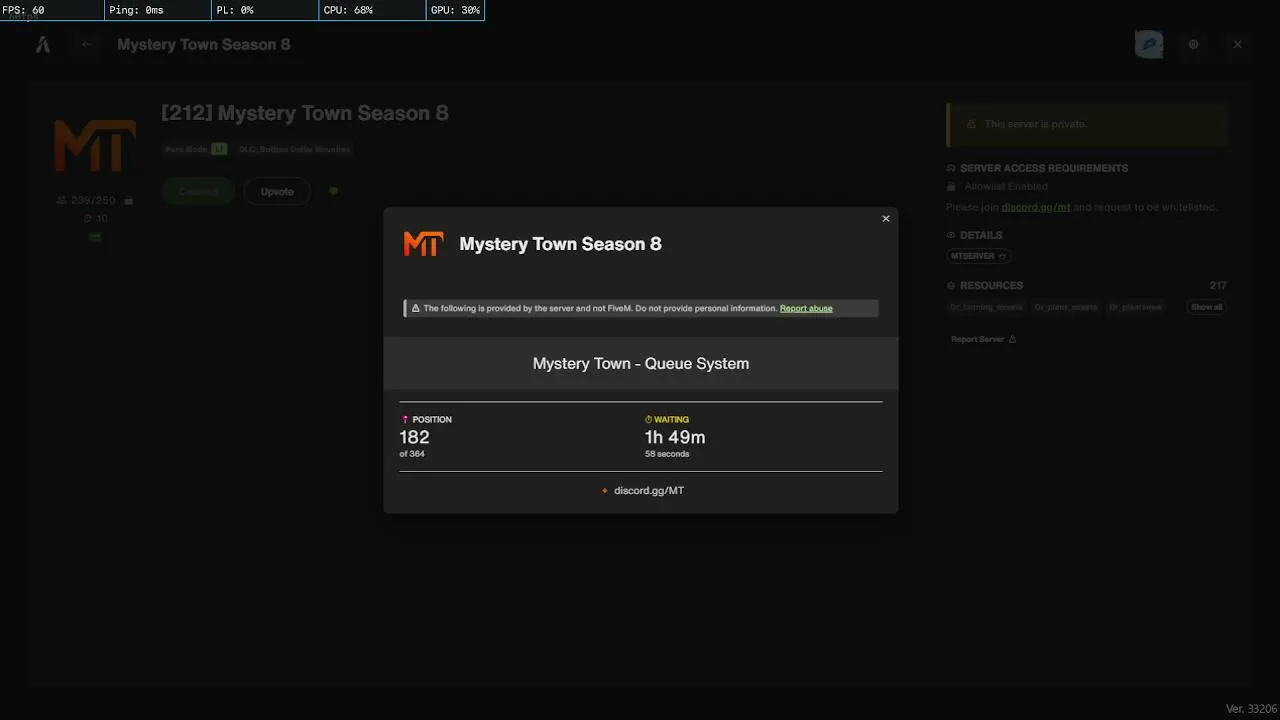Select the queue position number 182
This screenshot has height=720, width=1280.
414,437
